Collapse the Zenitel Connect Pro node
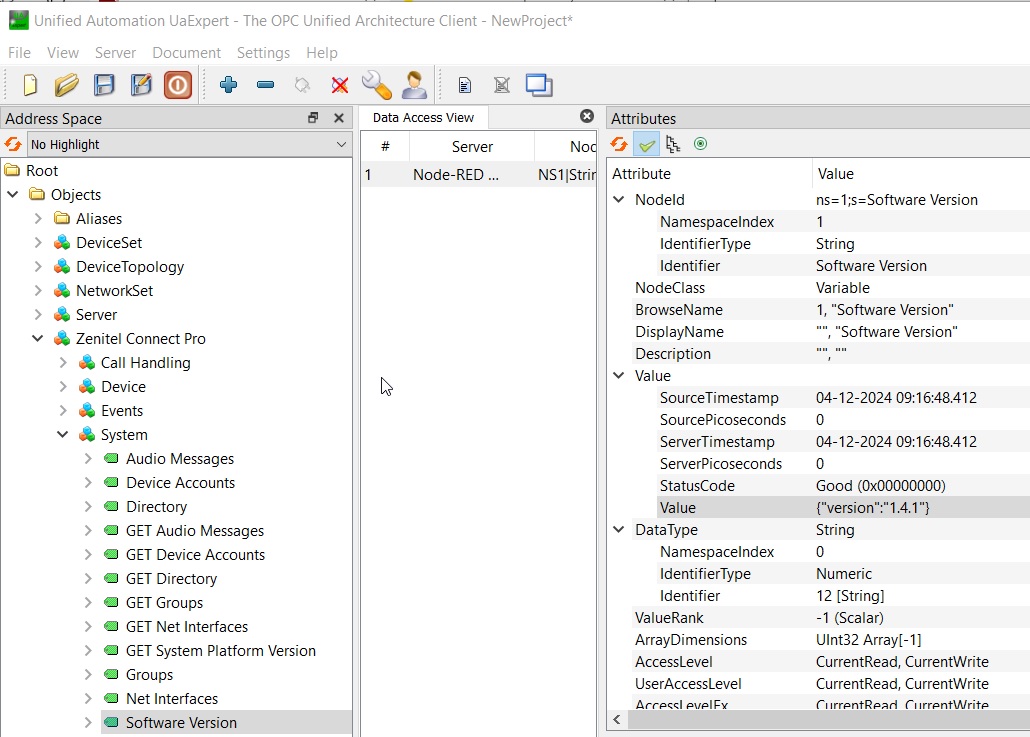The image size is (1030, 737). click(x=38, y=339)
